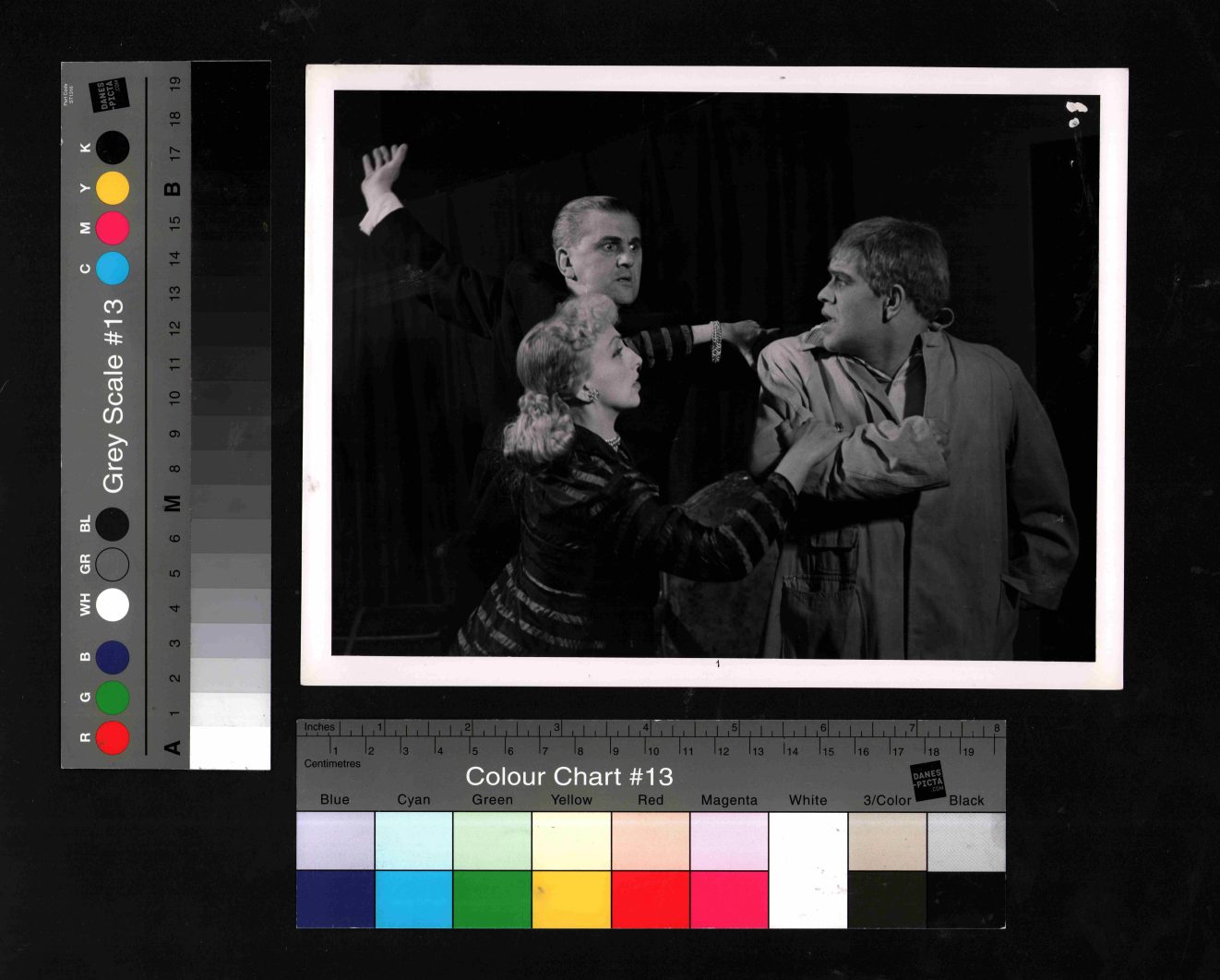Click the red circle labeled R
The image size is (1220, 980).
(113, 737)
